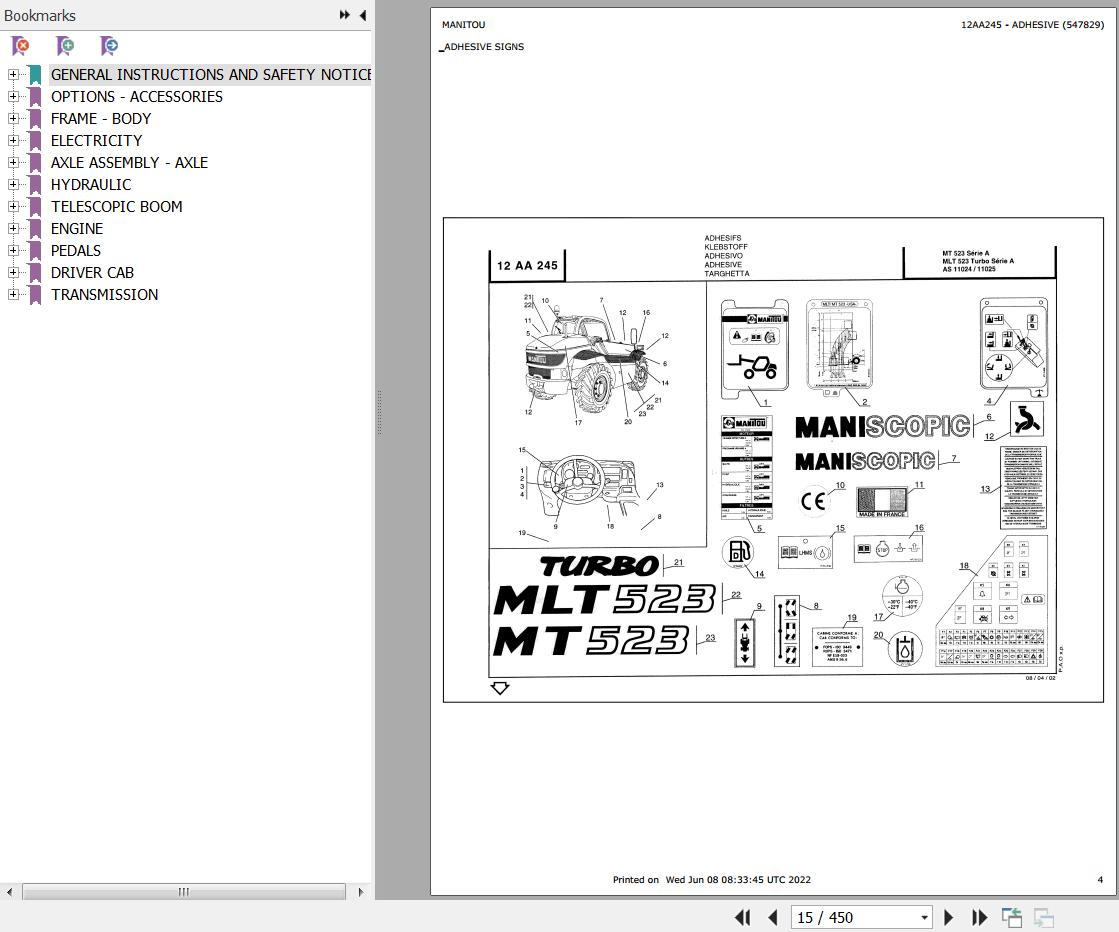The height and width of the screenshot is (932, 1119).
Task: Open the page number history dropdown
Action: coord(924,917)
